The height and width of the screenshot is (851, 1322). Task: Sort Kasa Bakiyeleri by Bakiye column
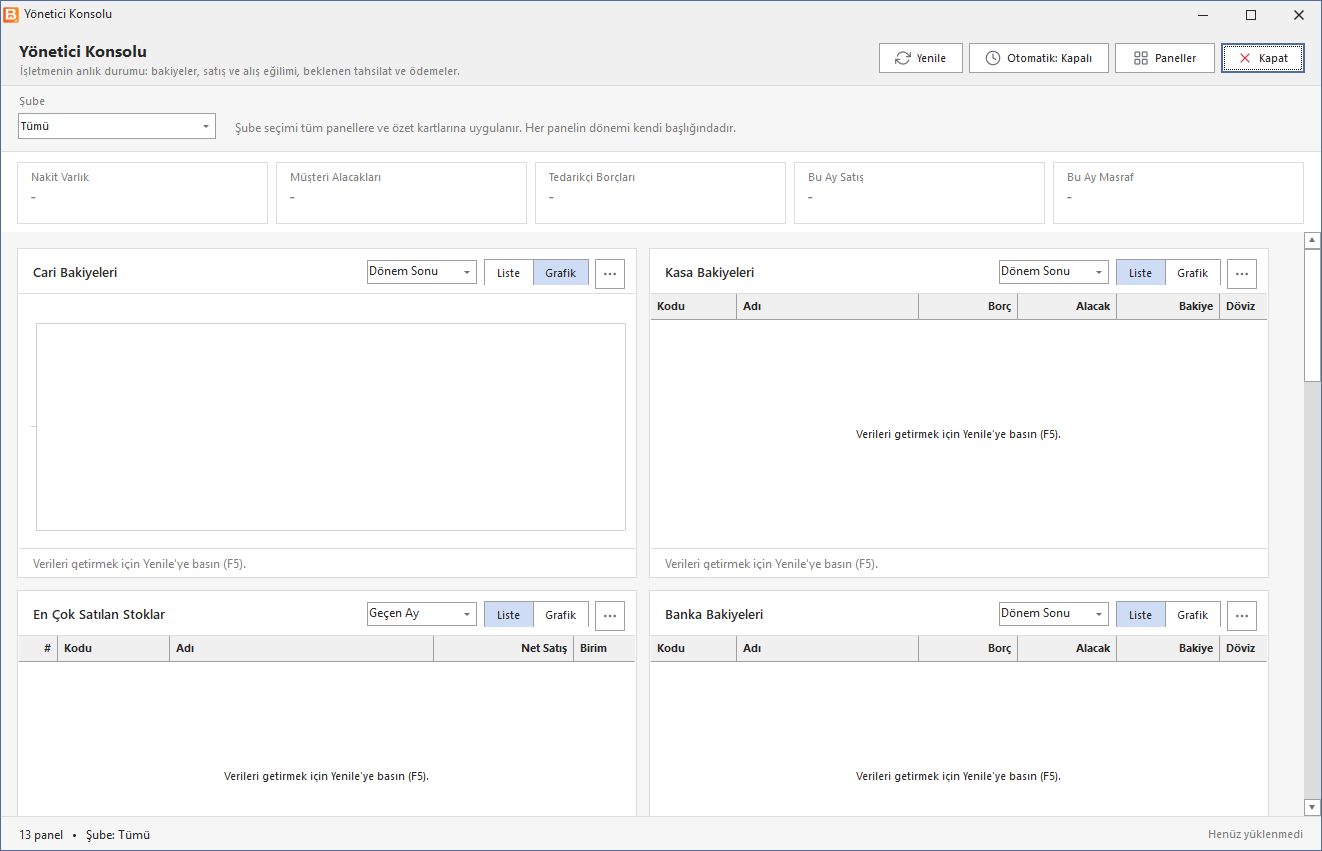tap(1169, 306)
